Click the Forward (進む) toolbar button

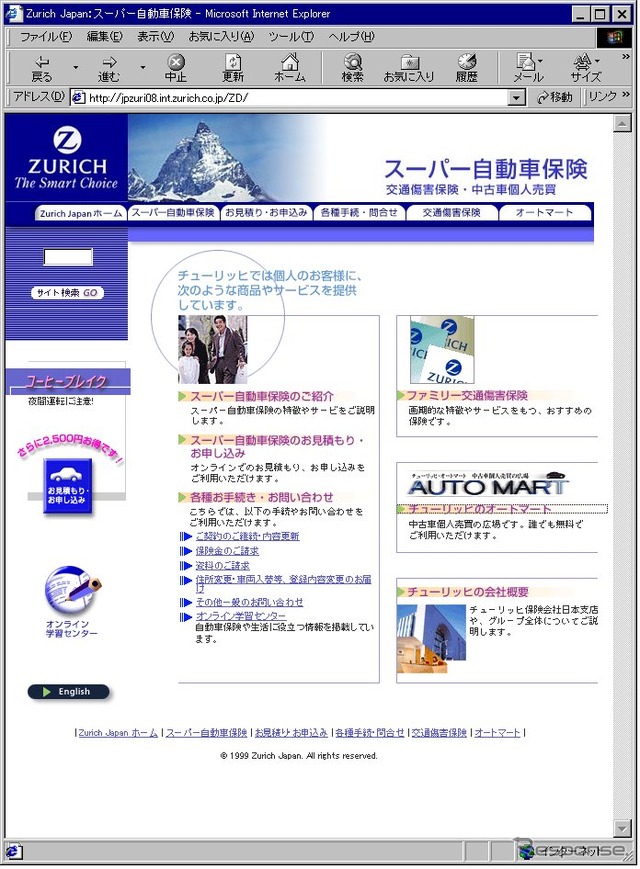(x=109, y=68)
